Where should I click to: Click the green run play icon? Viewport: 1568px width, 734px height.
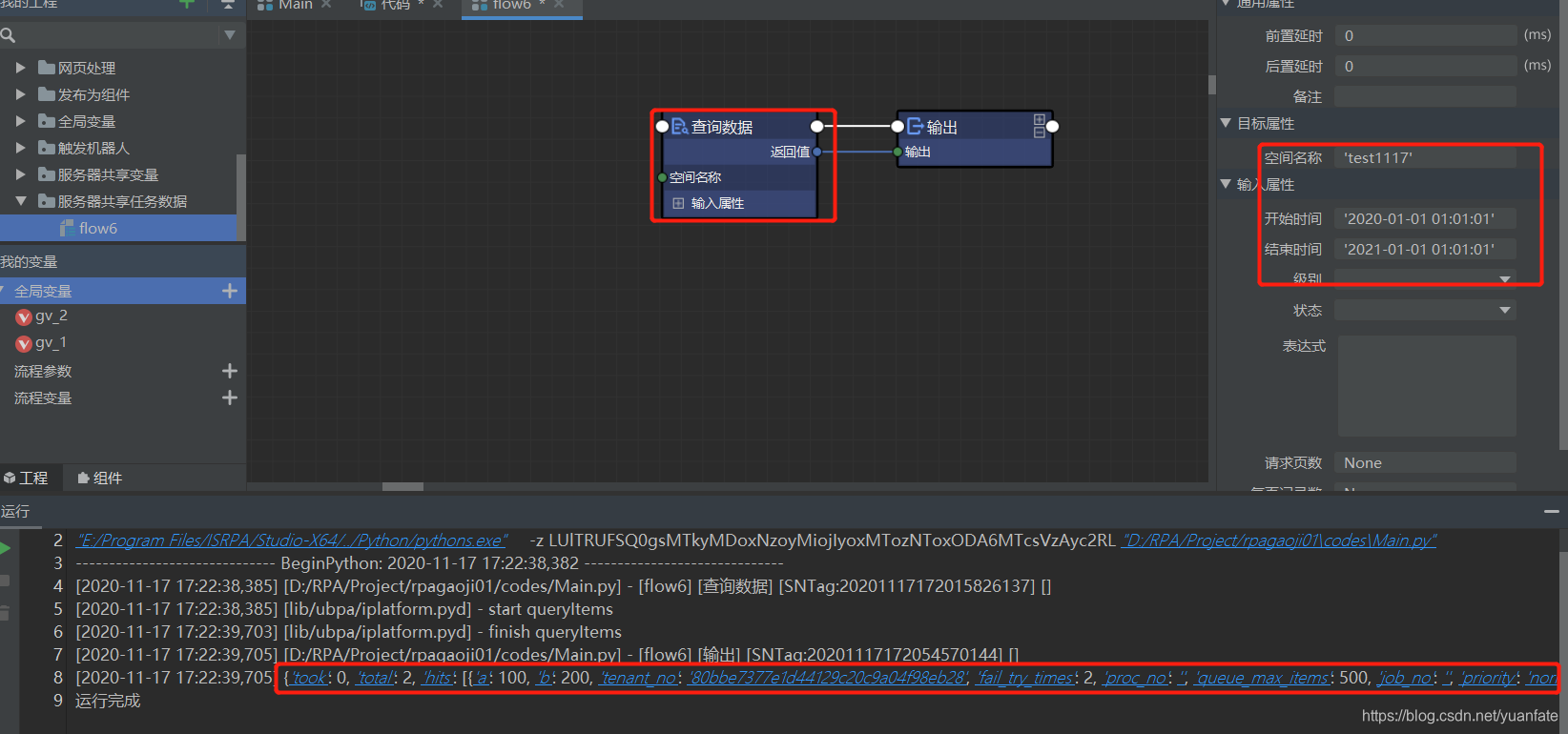pos(6,547)
